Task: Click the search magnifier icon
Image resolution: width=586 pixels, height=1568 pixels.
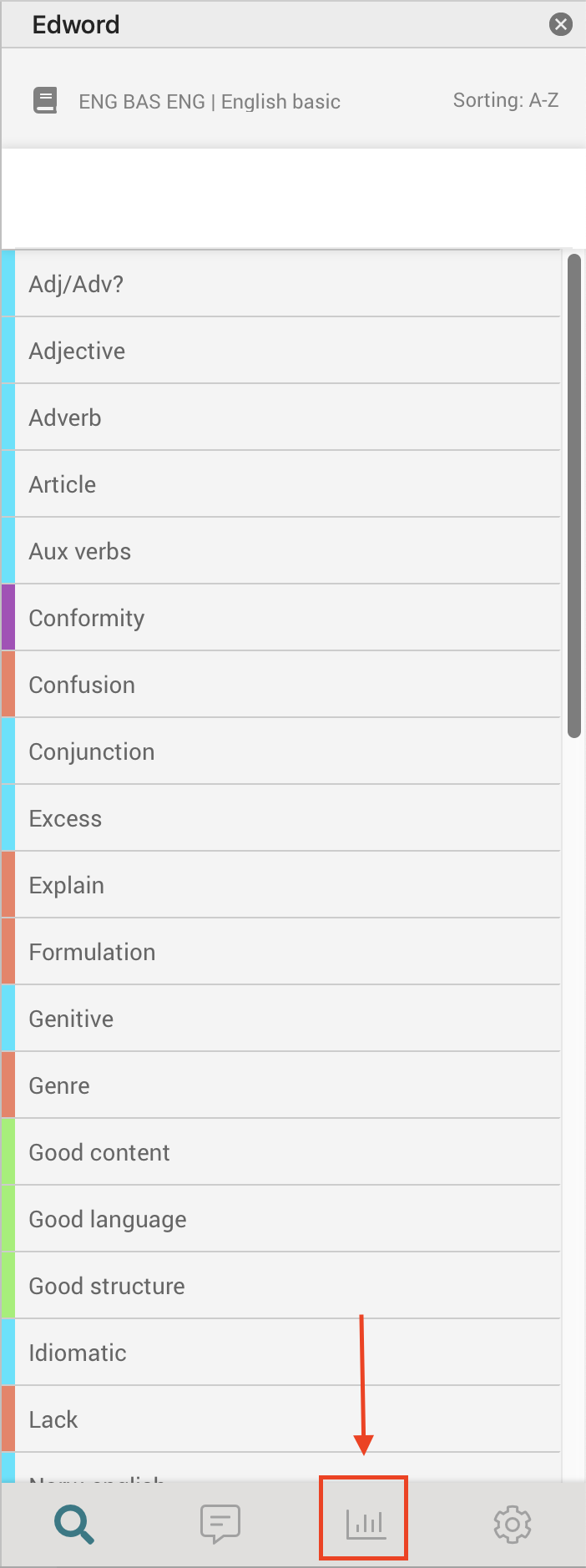Action: pos(74,1524)
